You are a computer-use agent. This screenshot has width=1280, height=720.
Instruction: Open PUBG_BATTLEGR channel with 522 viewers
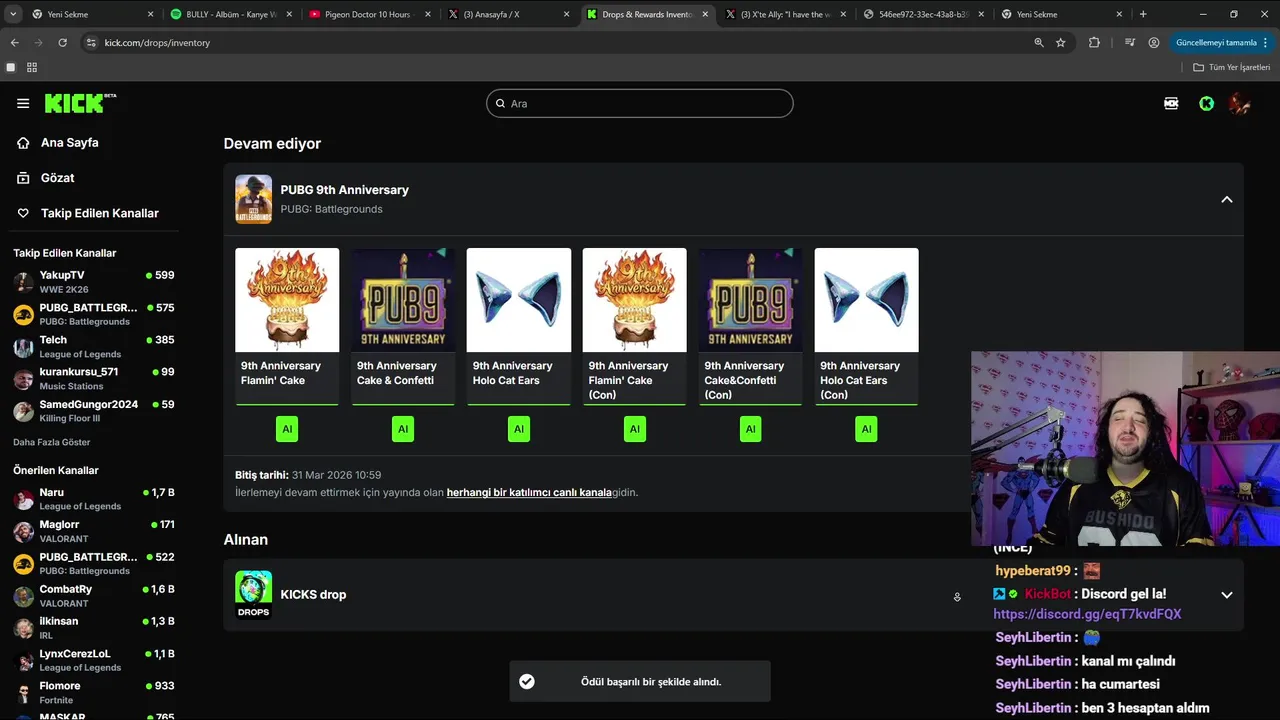pos(93,563)
